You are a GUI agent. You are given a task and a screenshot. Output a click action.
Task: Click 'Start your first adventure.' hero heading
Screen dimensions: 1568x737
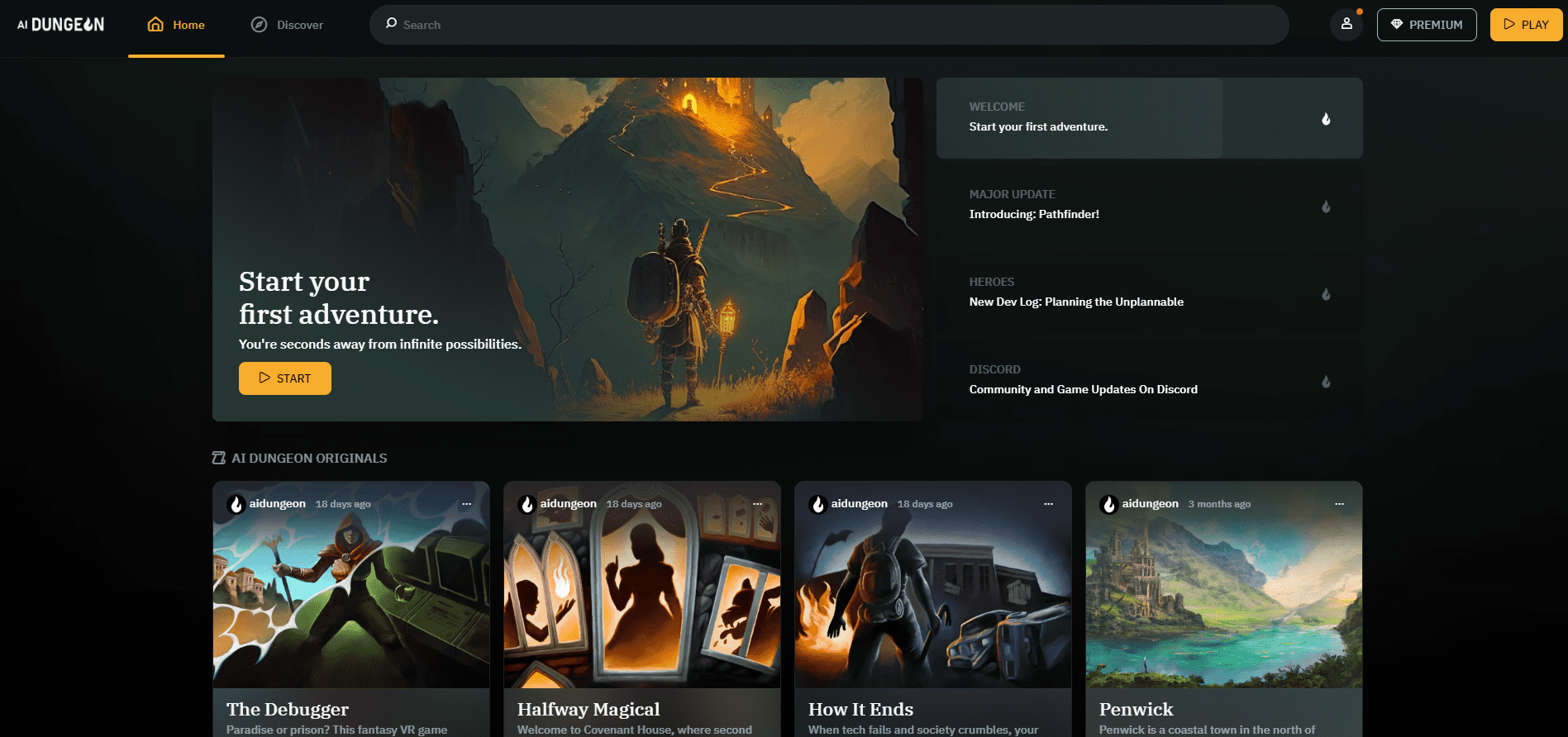[339, 298]
